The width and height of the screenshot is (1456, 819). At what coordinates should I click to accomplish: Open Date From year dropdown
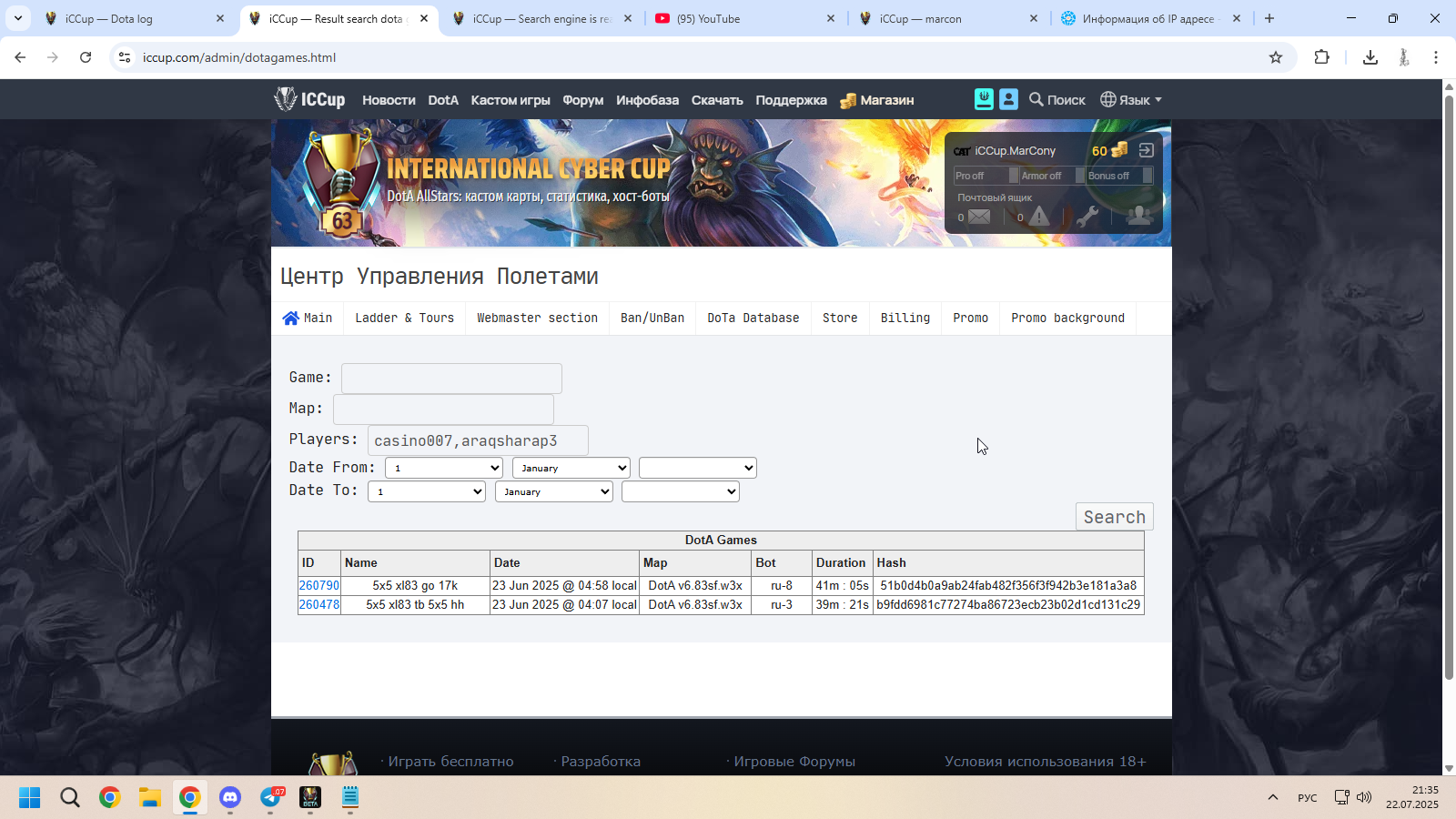point(698,468)
